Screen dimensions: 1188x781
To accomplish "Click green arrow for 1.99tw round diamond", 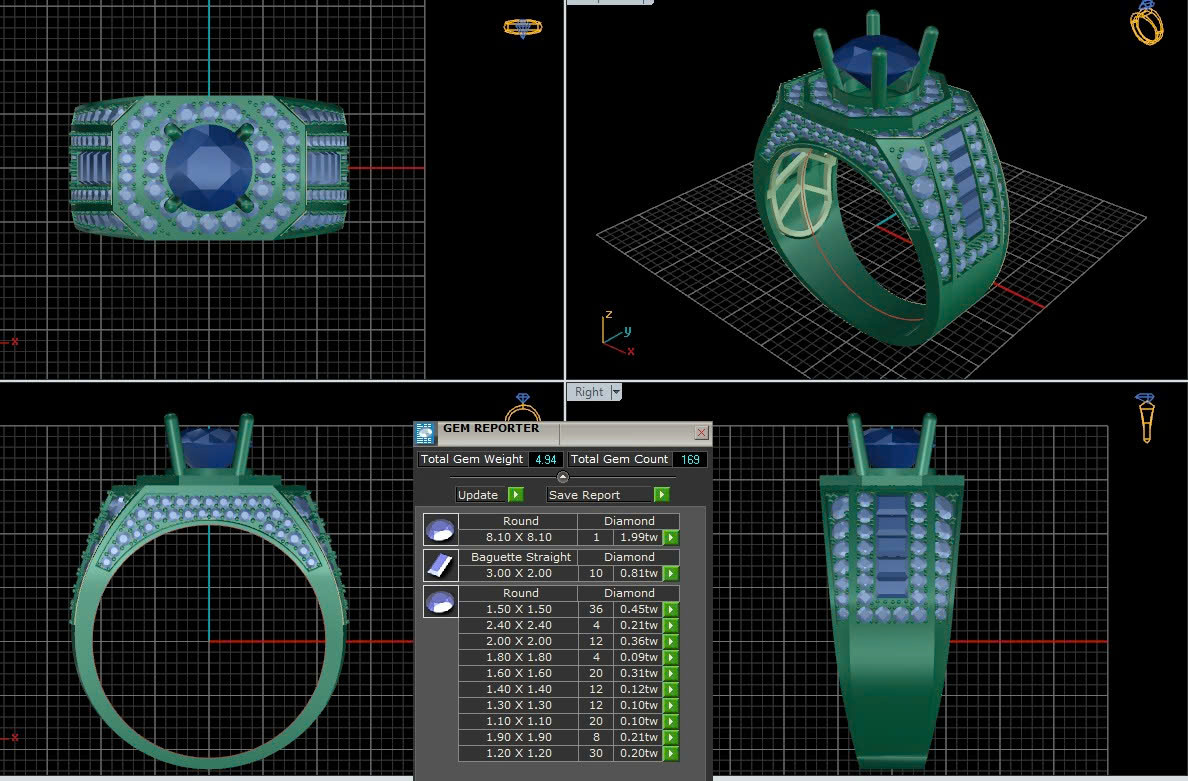I will (x=671, y=537).
